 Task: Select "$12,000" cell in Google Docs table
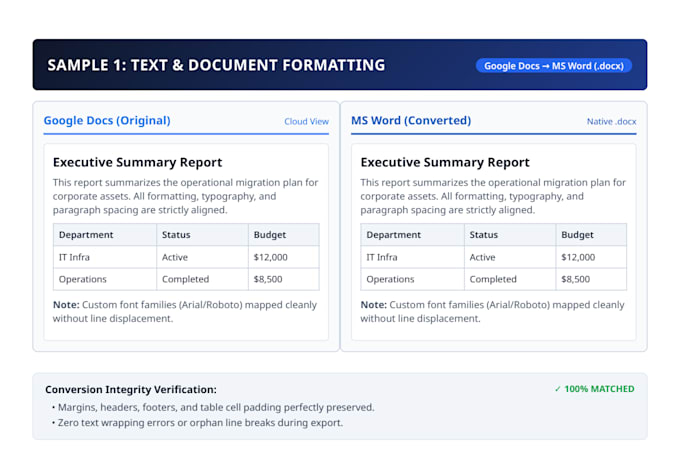(284, 257)
